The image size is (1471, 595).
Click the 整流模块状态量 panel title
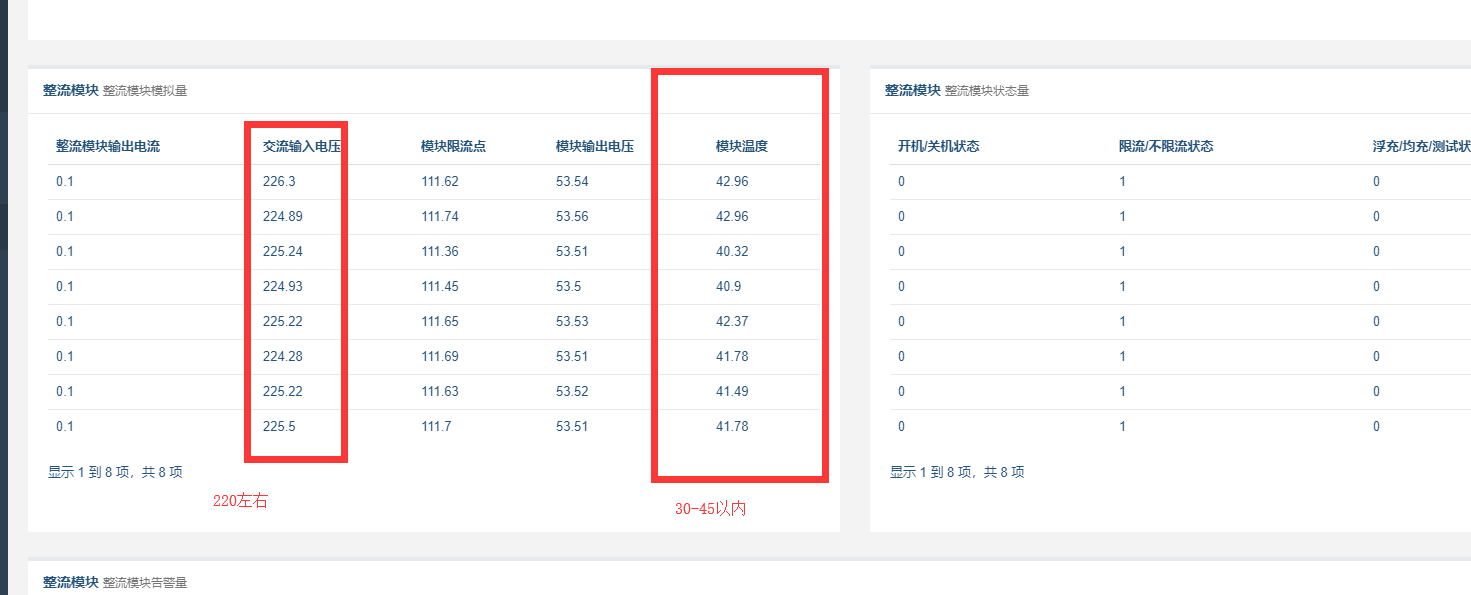(x=987, y=91)
